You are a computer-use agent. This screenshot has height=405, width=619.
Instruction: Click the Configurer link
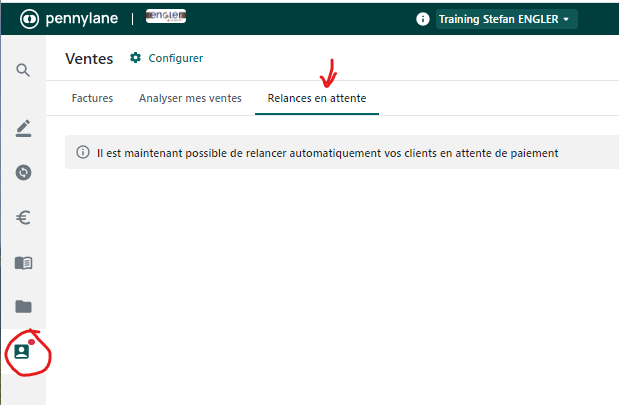coord(175,58)
